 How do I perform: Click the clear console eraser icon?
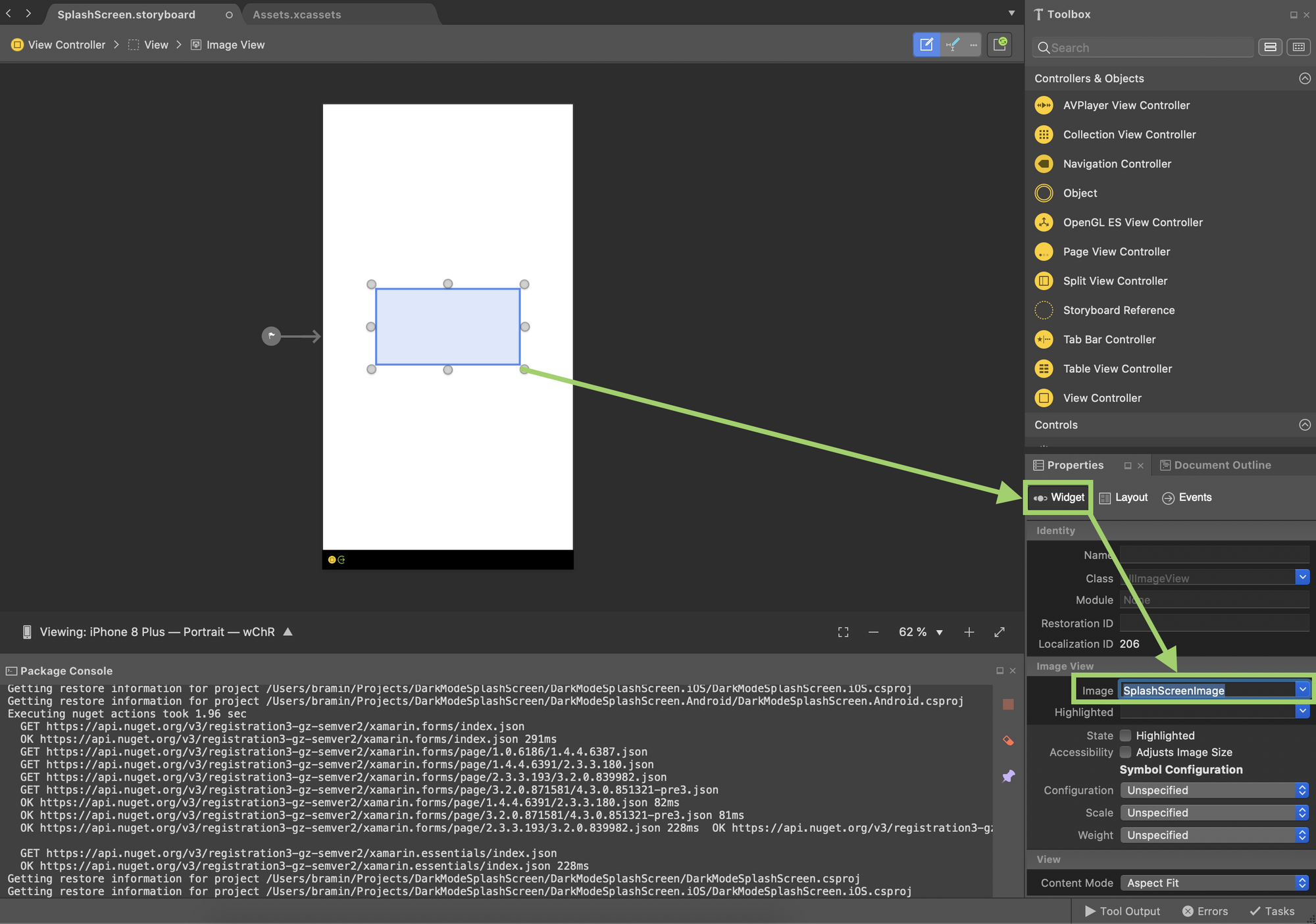(x=1008, y=741)
